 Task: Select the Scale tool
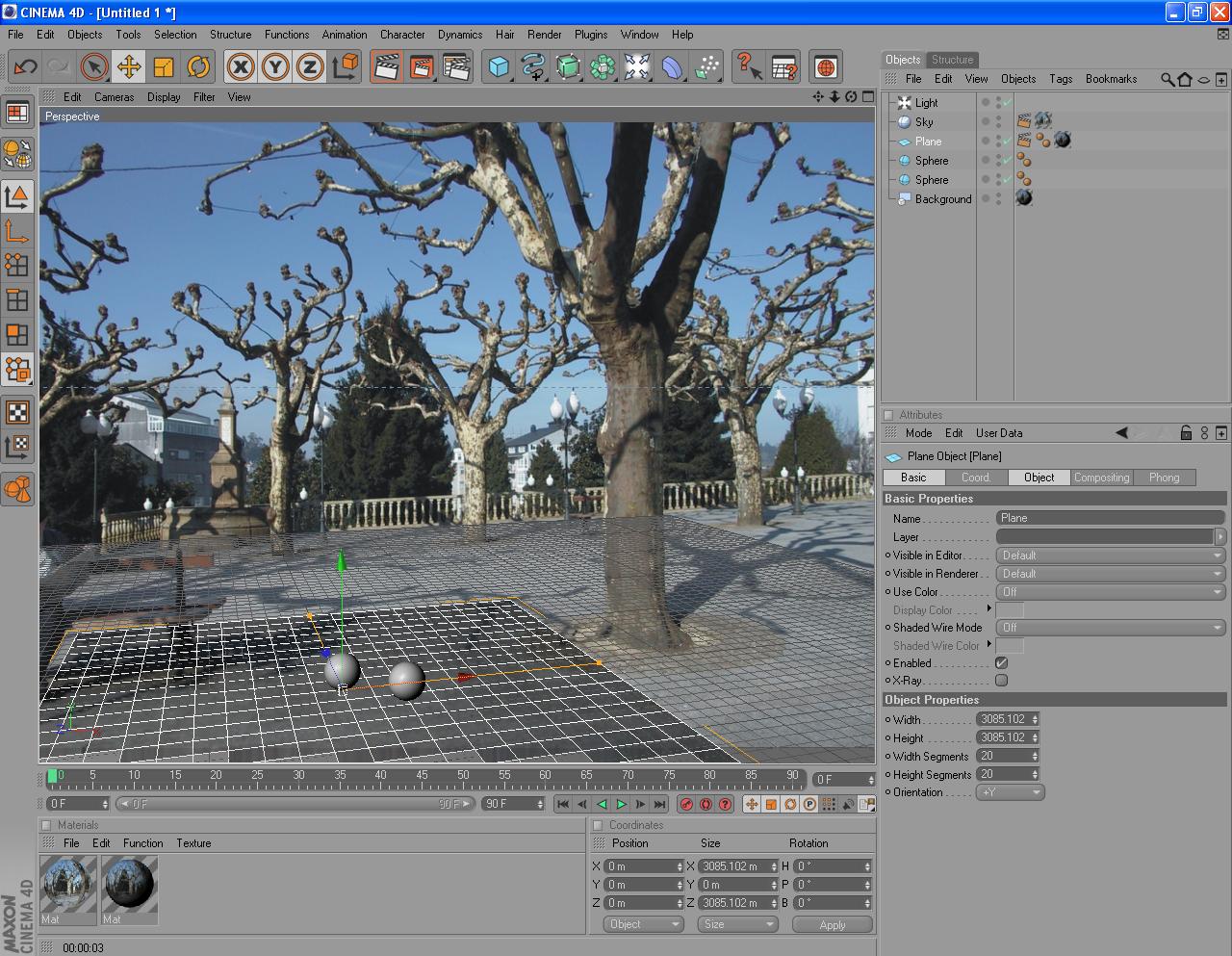click(x=164, y=67)
